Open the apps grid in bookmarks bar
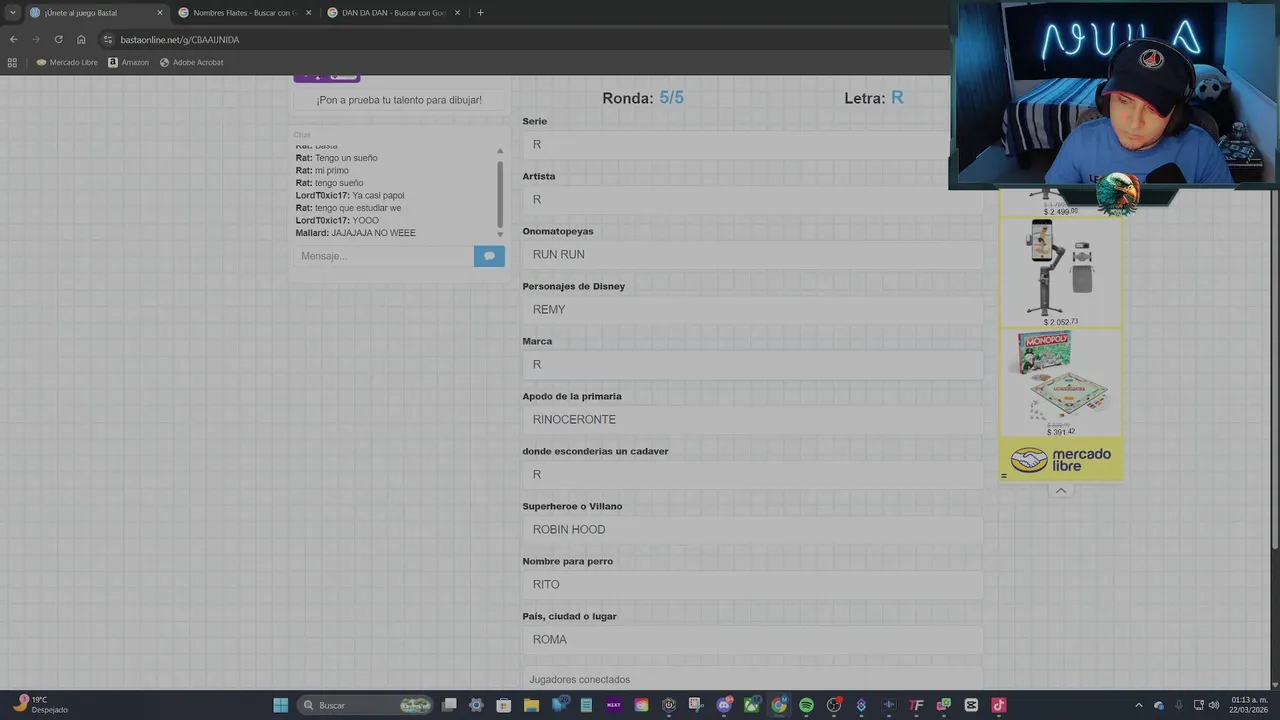This screenshot has height=720, width=1280. coord(12,62)
